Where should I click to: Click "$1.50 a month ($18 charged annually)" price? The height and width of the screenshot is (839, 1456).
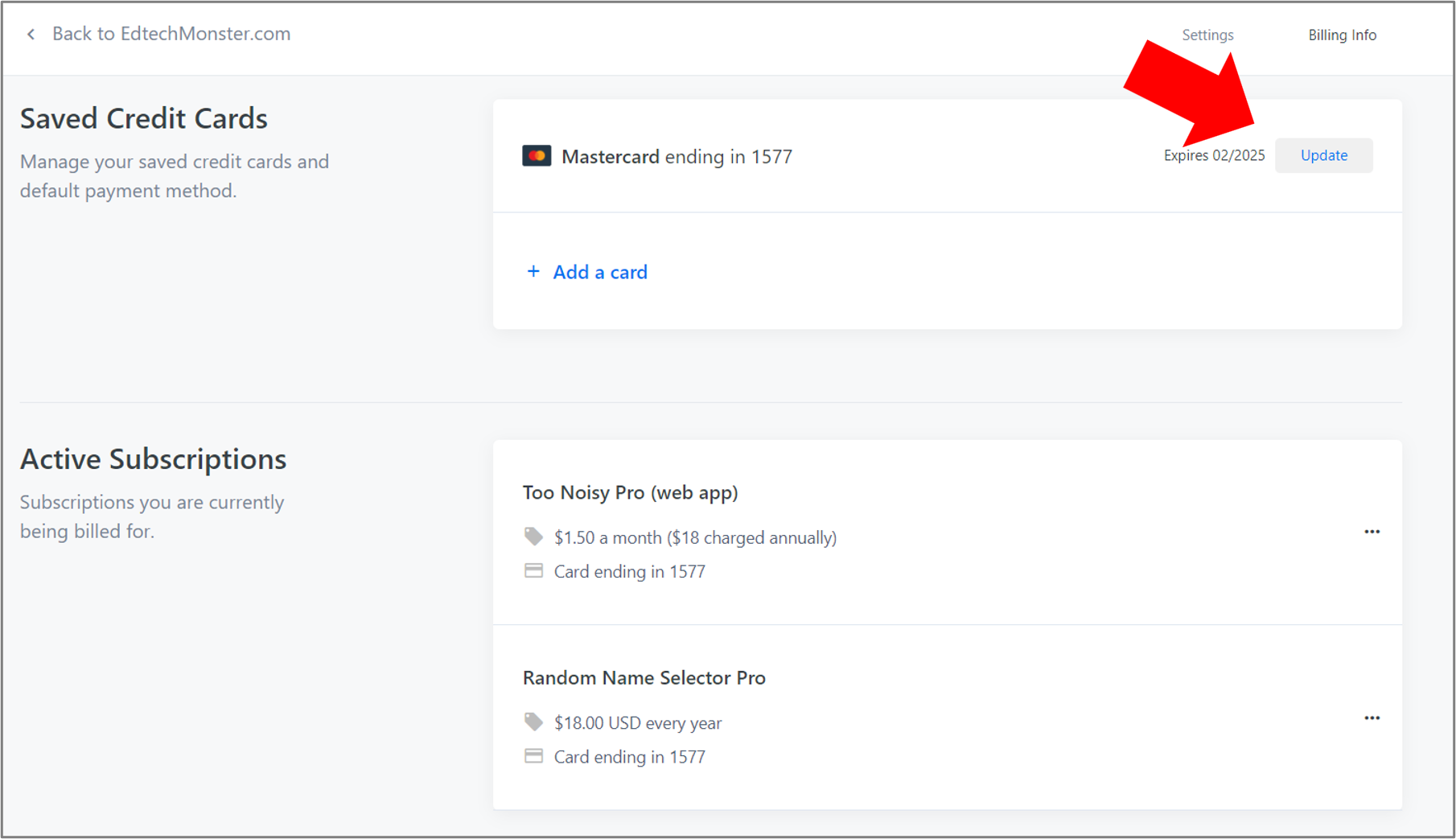[695, 537]
